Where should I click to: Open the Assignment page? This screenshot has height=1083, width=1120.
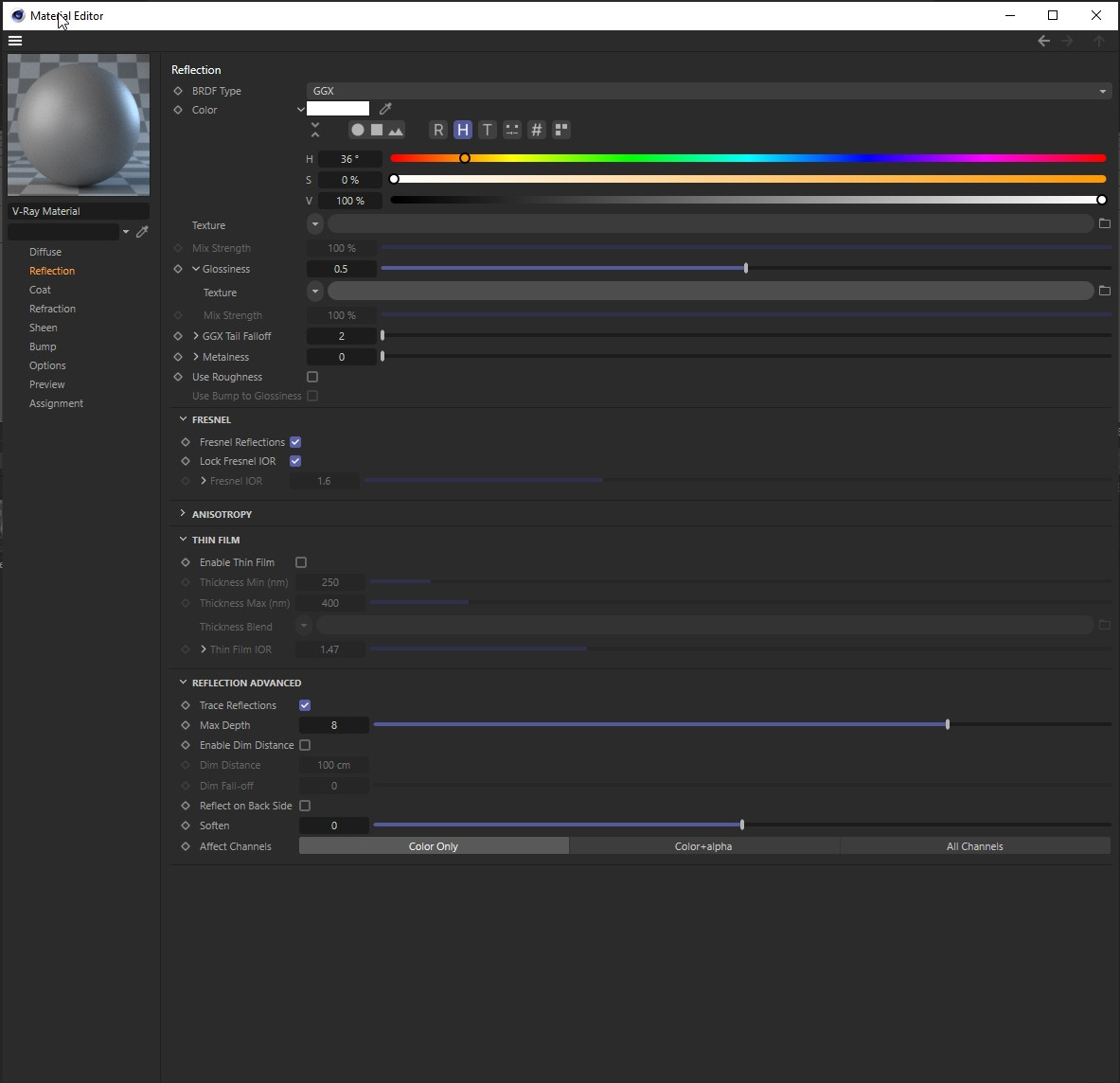(56, 403)
